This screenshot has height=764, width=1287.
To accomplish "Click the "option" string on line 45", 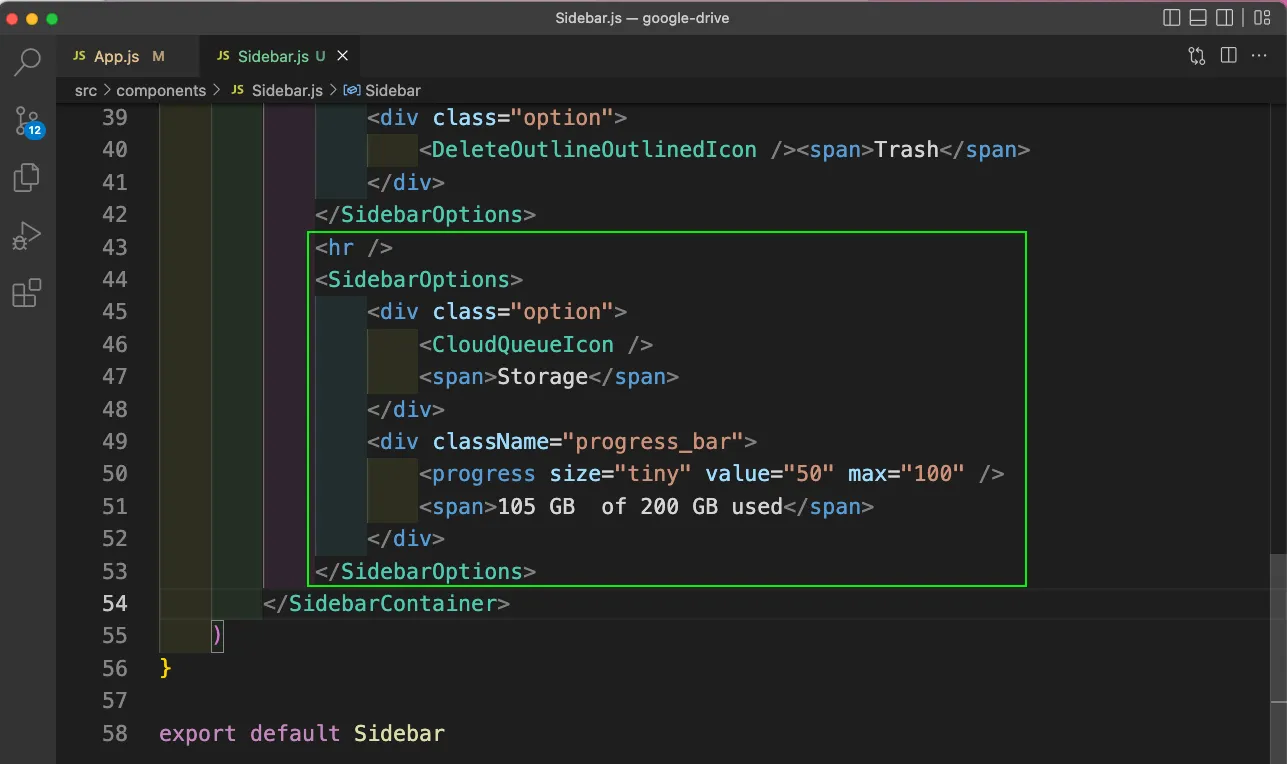I will click(562, 311).
